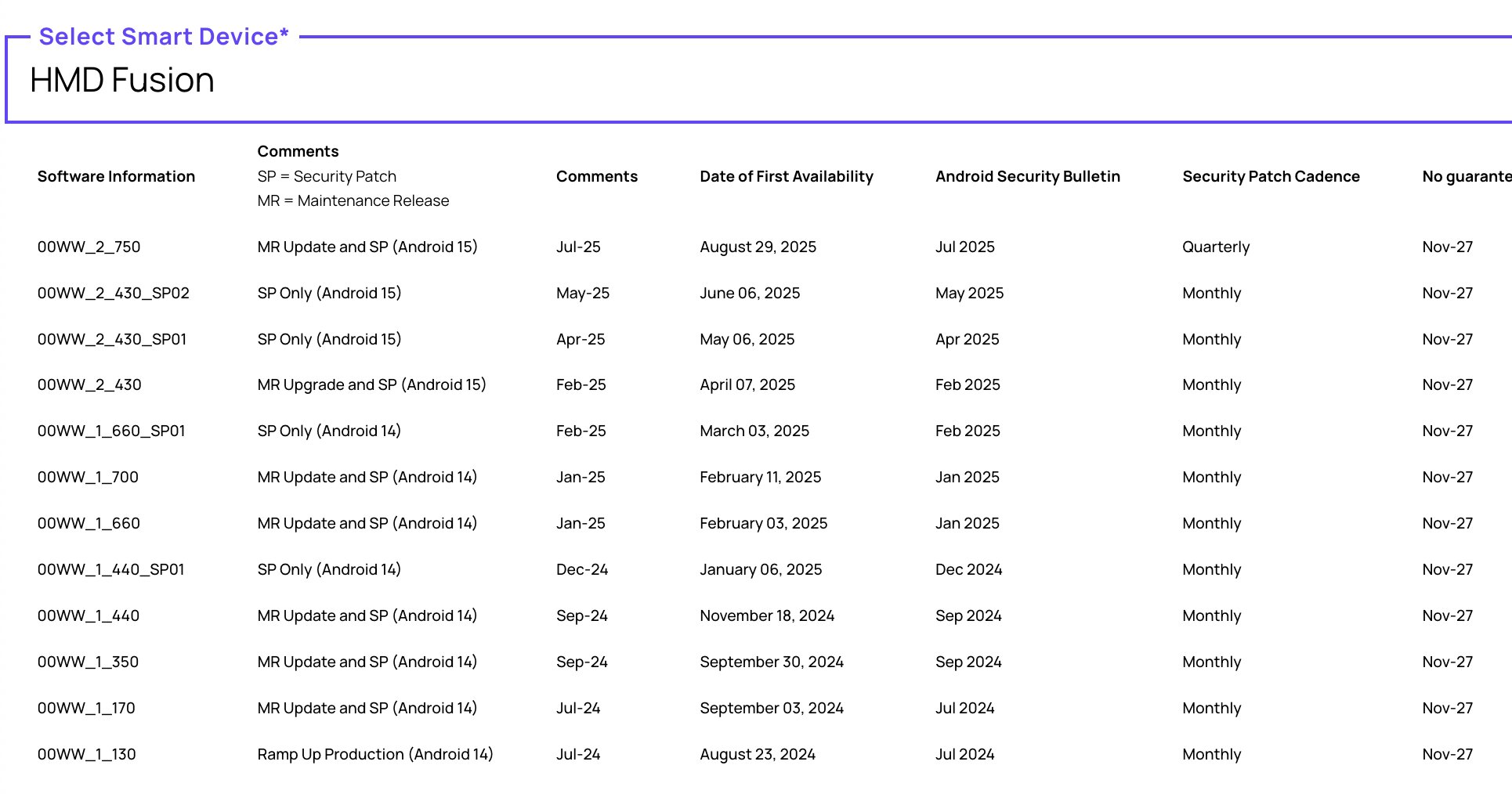Click 'MR Update and SP (Android 15)' comment
1512x794 pixels.
click(367, 247)
